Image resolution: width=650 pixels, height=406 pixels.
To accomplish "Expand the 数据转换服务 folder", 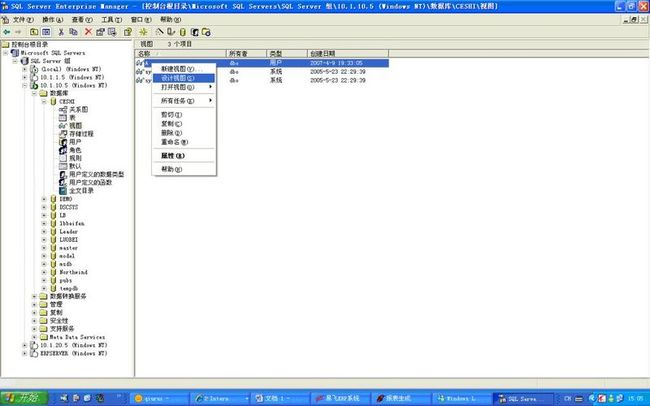I will [x=34, y=297].
